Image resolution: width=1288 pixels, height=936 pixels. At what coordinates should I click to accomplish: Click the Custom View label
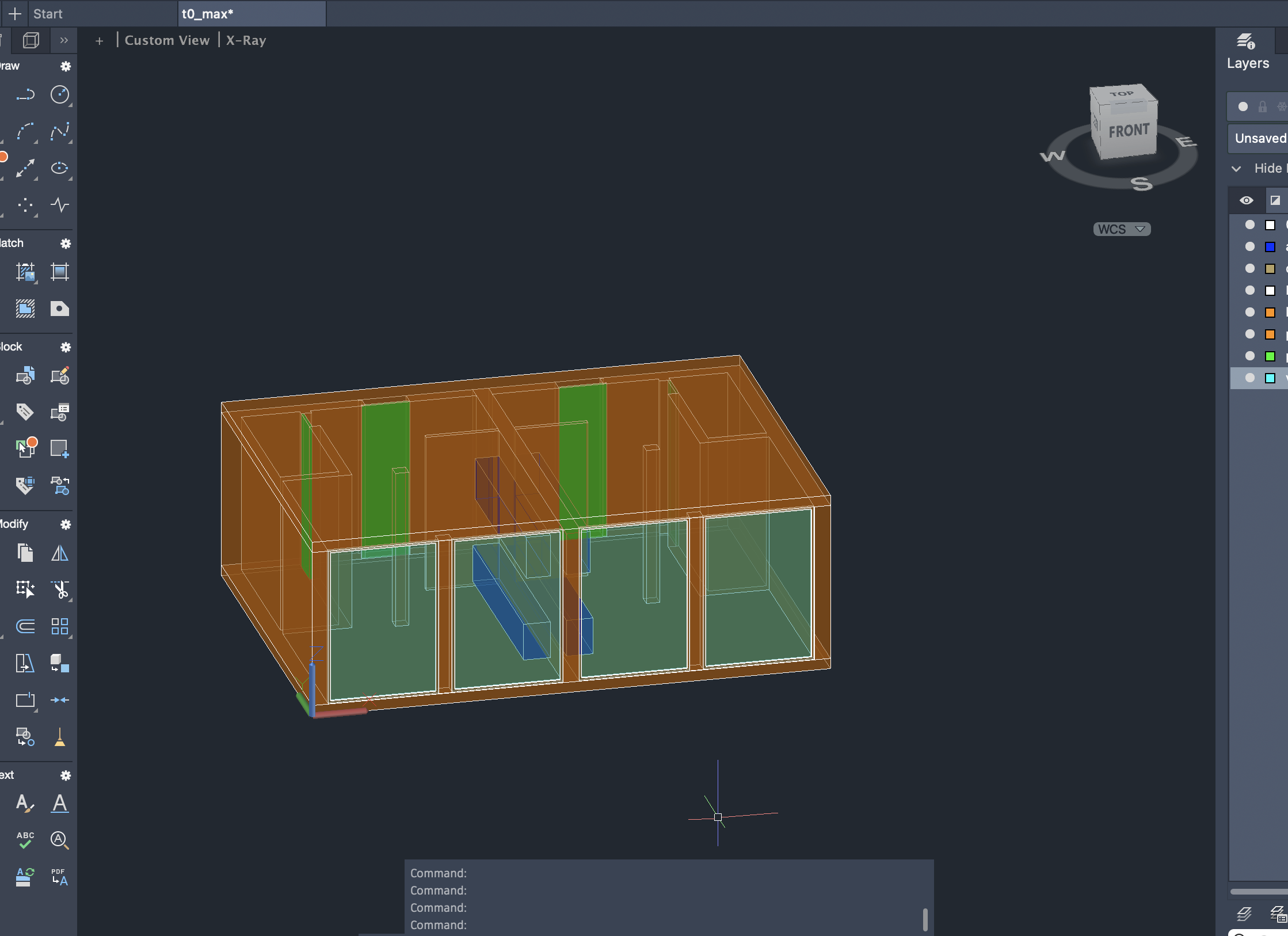[167, 40]
